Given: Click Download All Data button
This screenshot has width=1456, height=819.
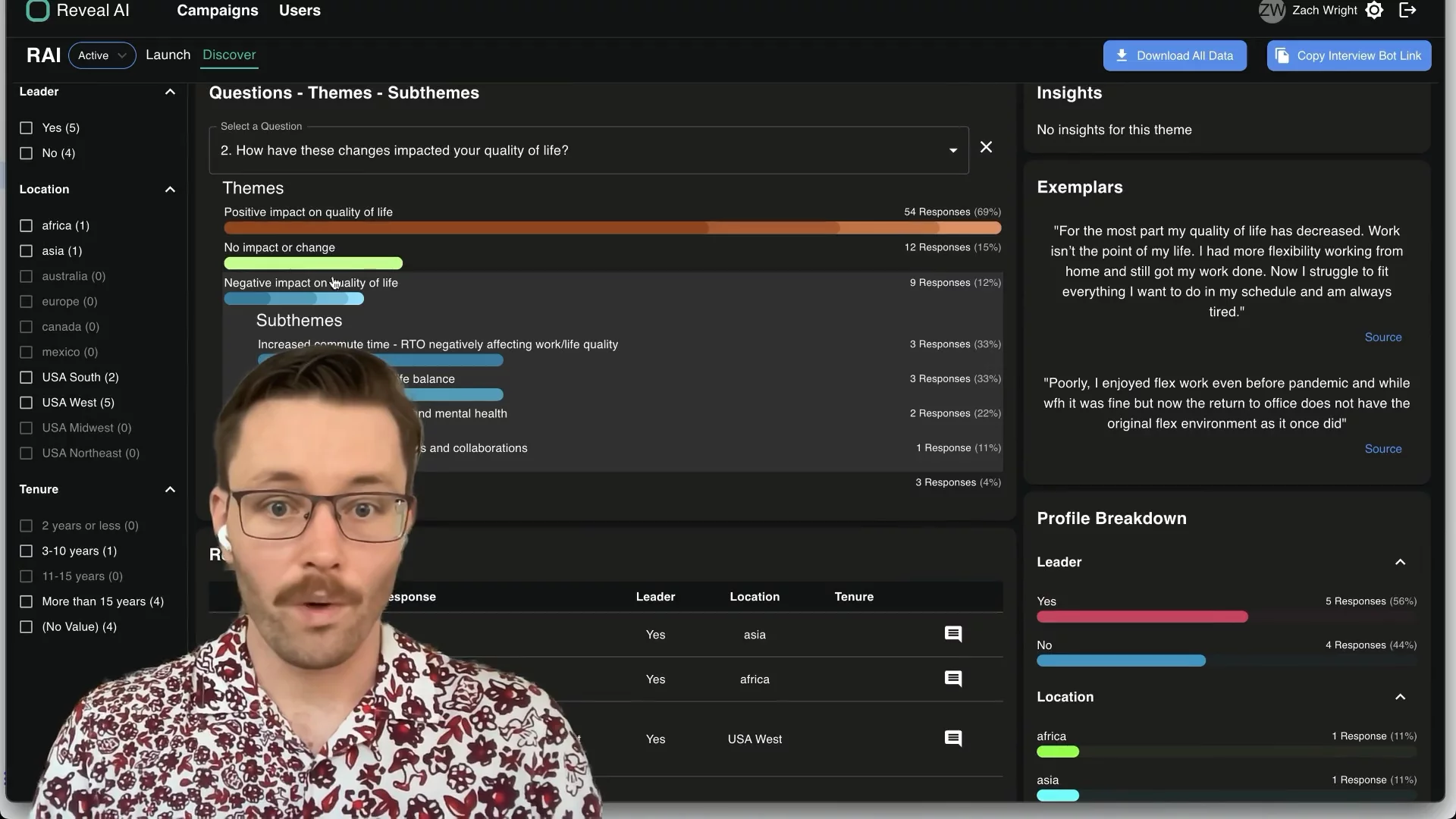Looking at the screenshot, I should (x=1174, y=56).
